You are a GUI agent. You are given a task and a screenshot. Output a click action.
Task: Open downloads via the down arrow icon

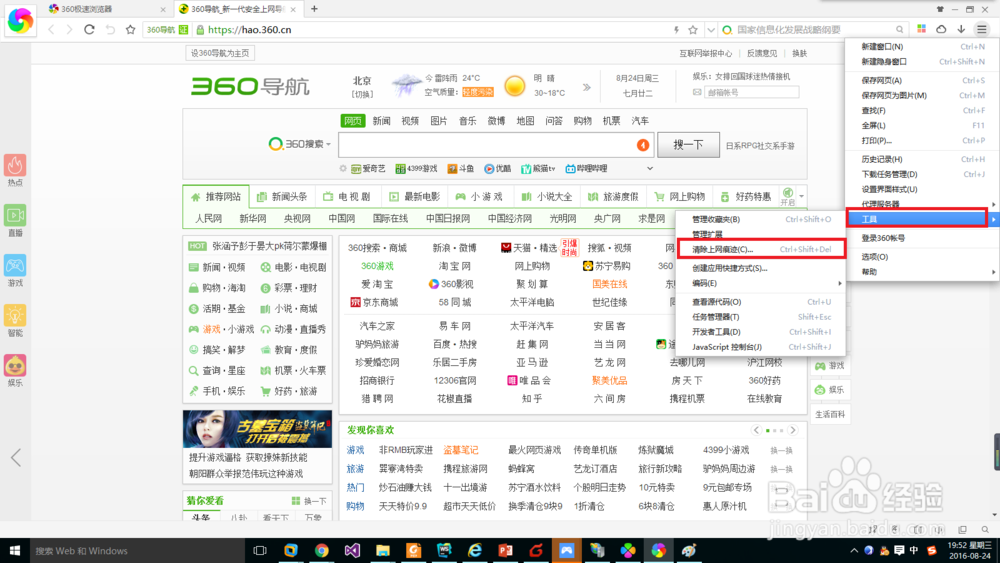tap(961, 29)
